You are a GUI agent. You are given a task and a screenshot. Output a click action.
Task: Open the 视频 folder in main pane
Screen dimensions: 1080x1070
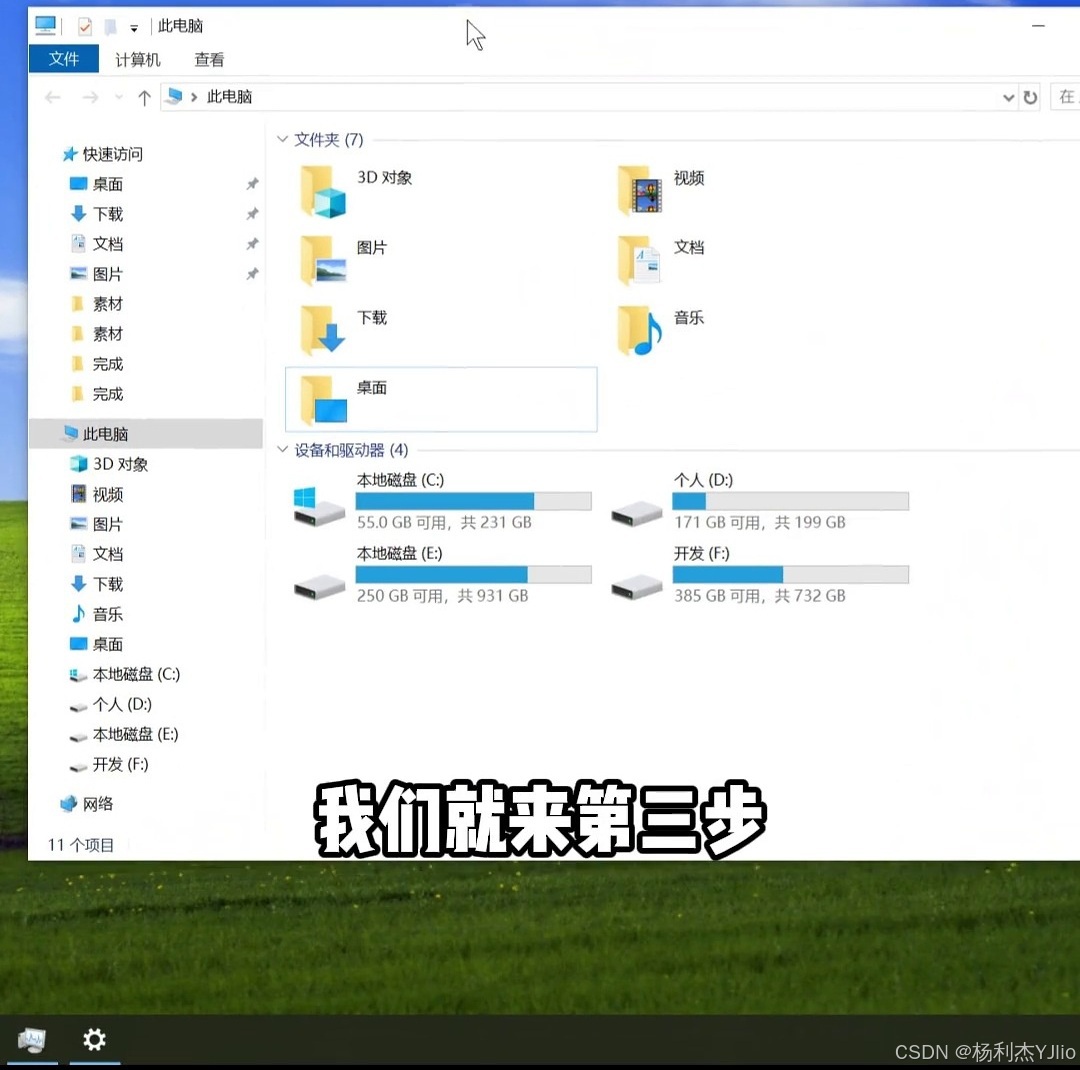tap(639, 192)
